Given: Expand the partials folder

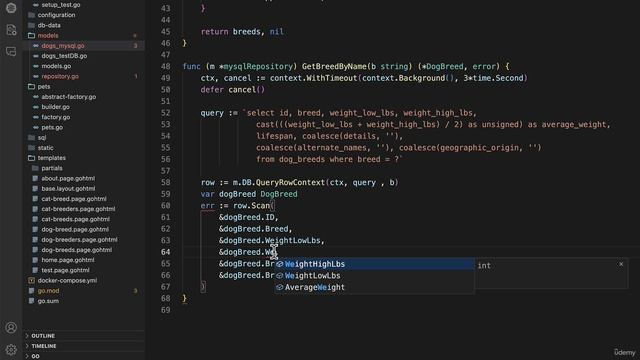Looking at the screenshot, I should click(84, 168).
